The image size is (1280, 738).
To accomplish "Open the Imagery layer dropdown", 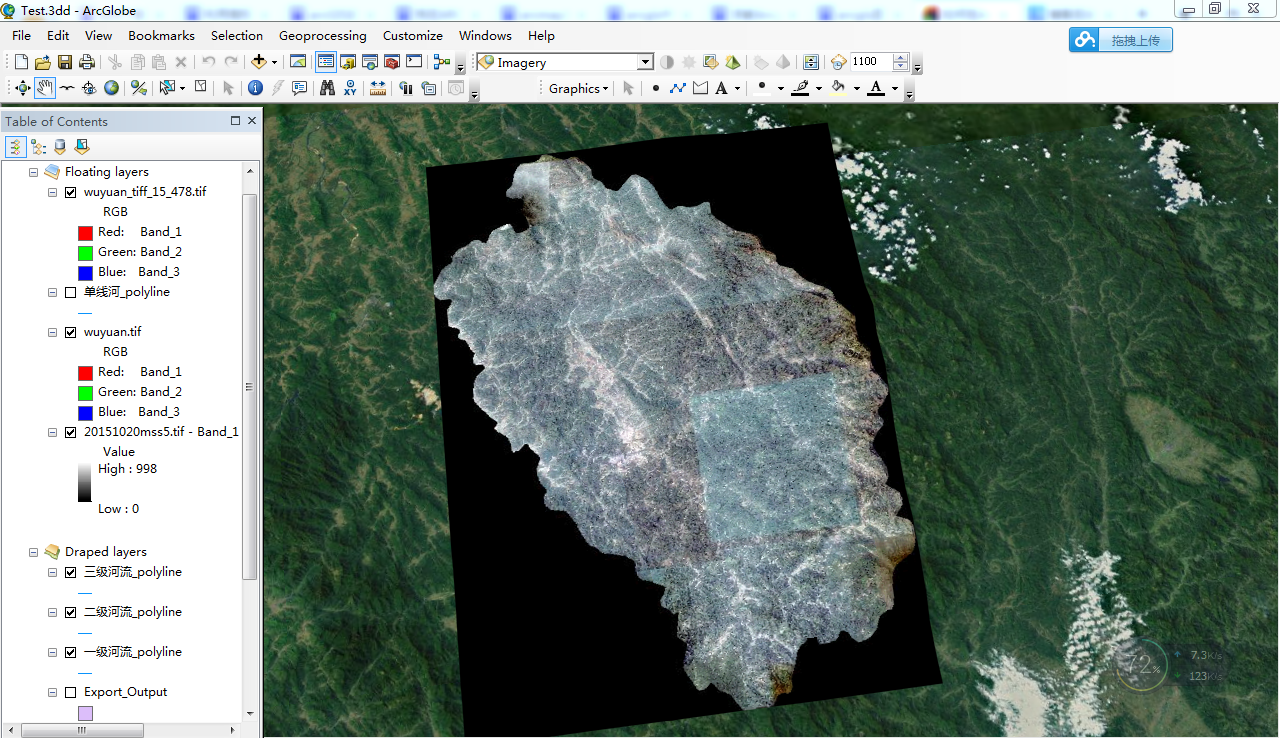I will [645, 62].
